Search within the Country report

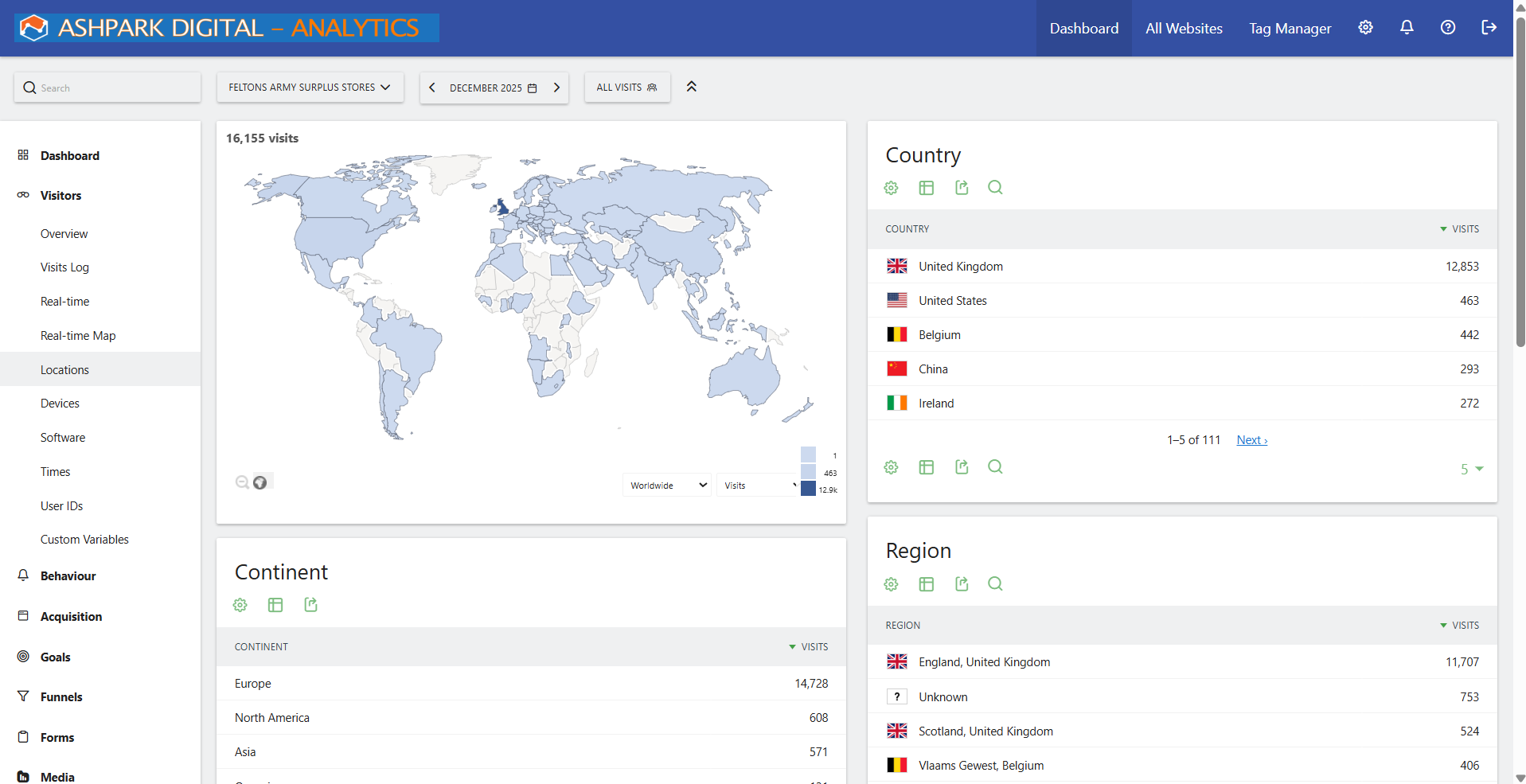995,188
